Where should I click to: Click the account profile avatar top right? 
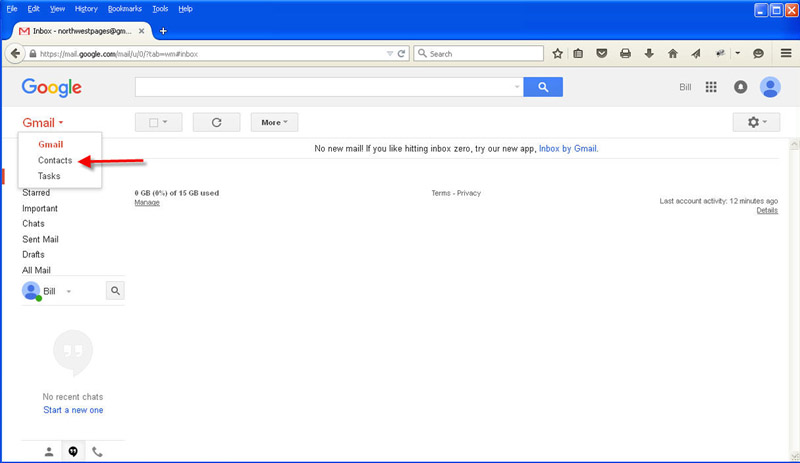(x=770, y=87)
